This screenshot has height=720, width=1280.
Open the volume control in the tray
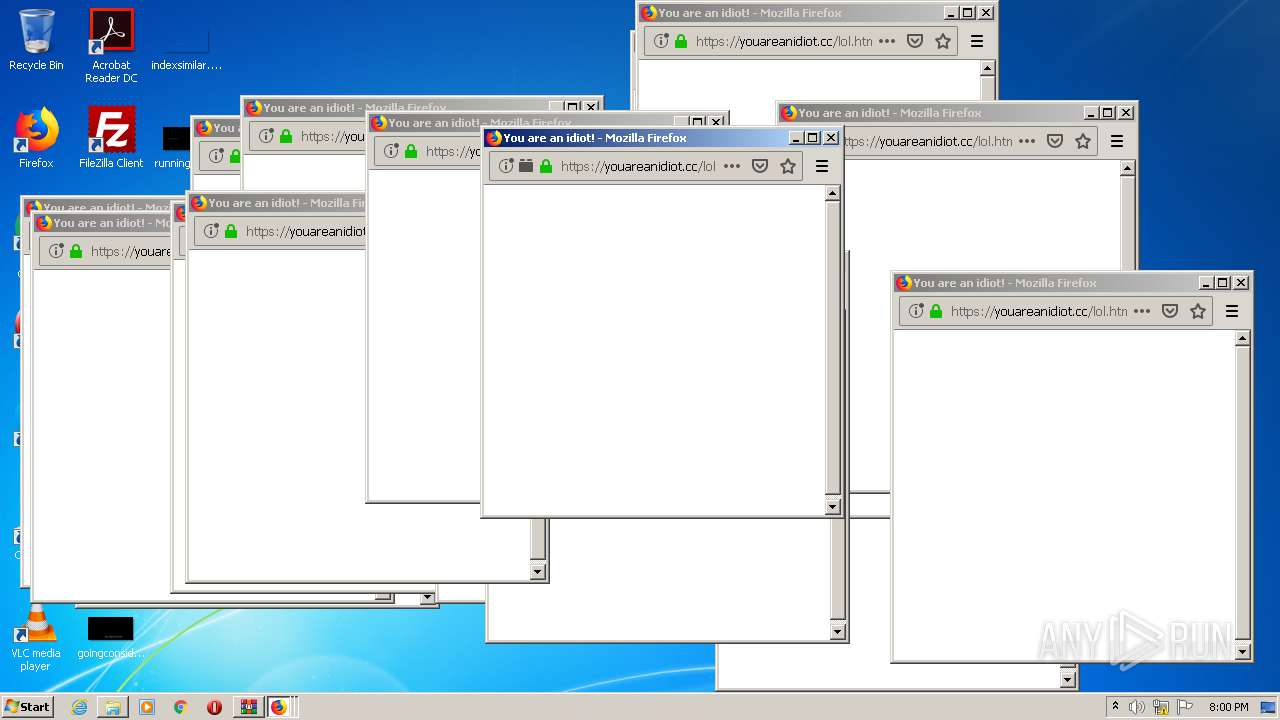pos(1137,707)
